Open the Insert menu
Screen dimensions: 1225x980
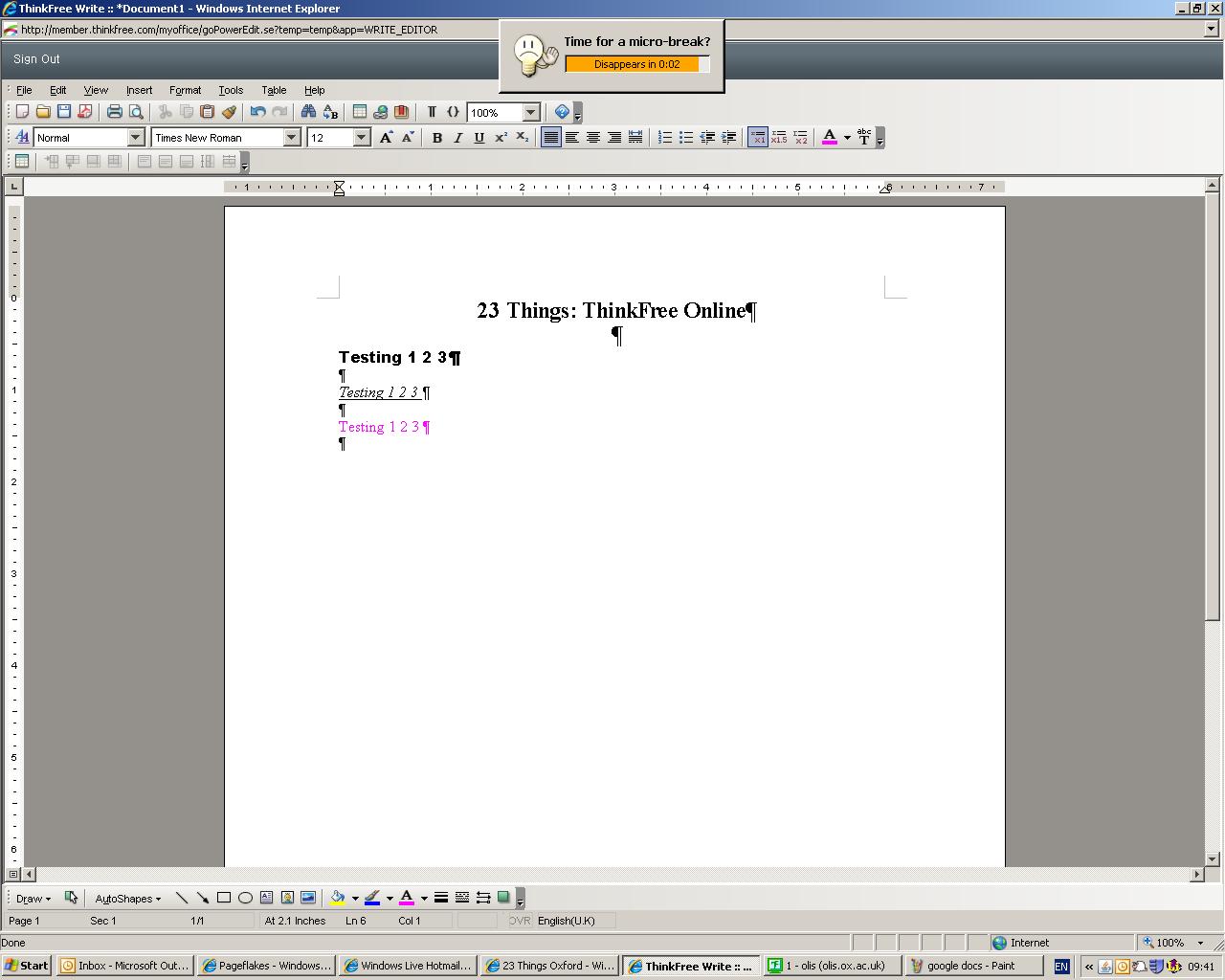pyautogui.click(x=139, y=90)
